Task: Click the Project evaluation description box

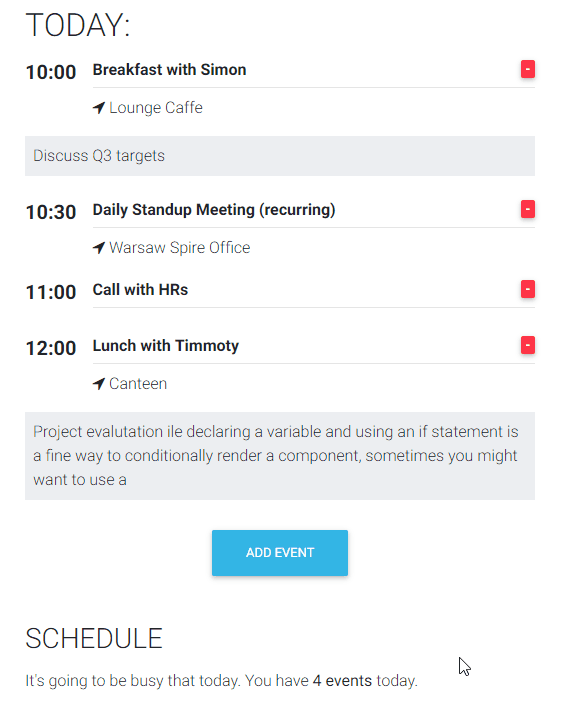Action: click(280, 456)
